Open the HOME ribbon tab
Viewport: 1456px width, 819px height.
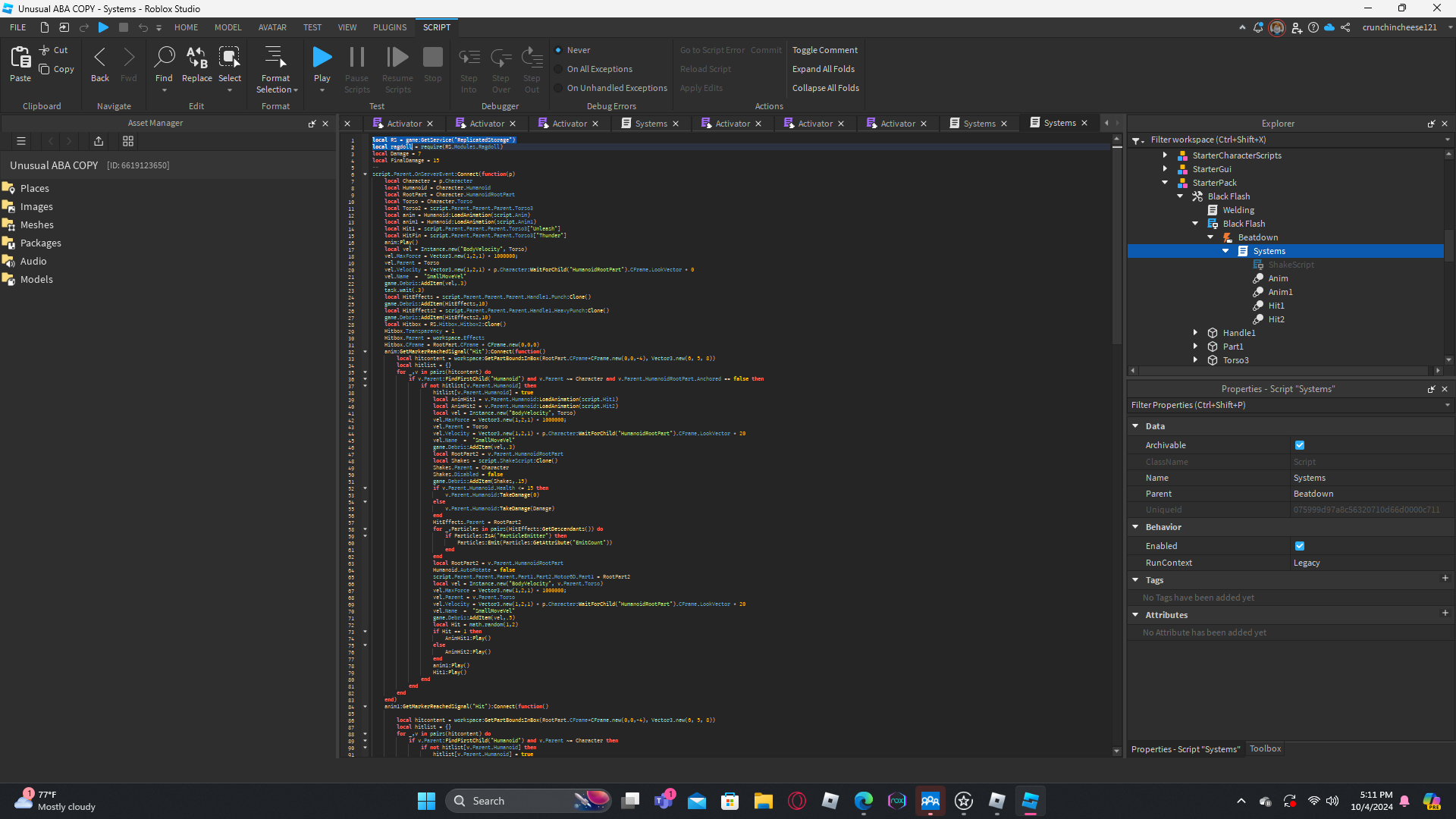click(x=186, y=27)
